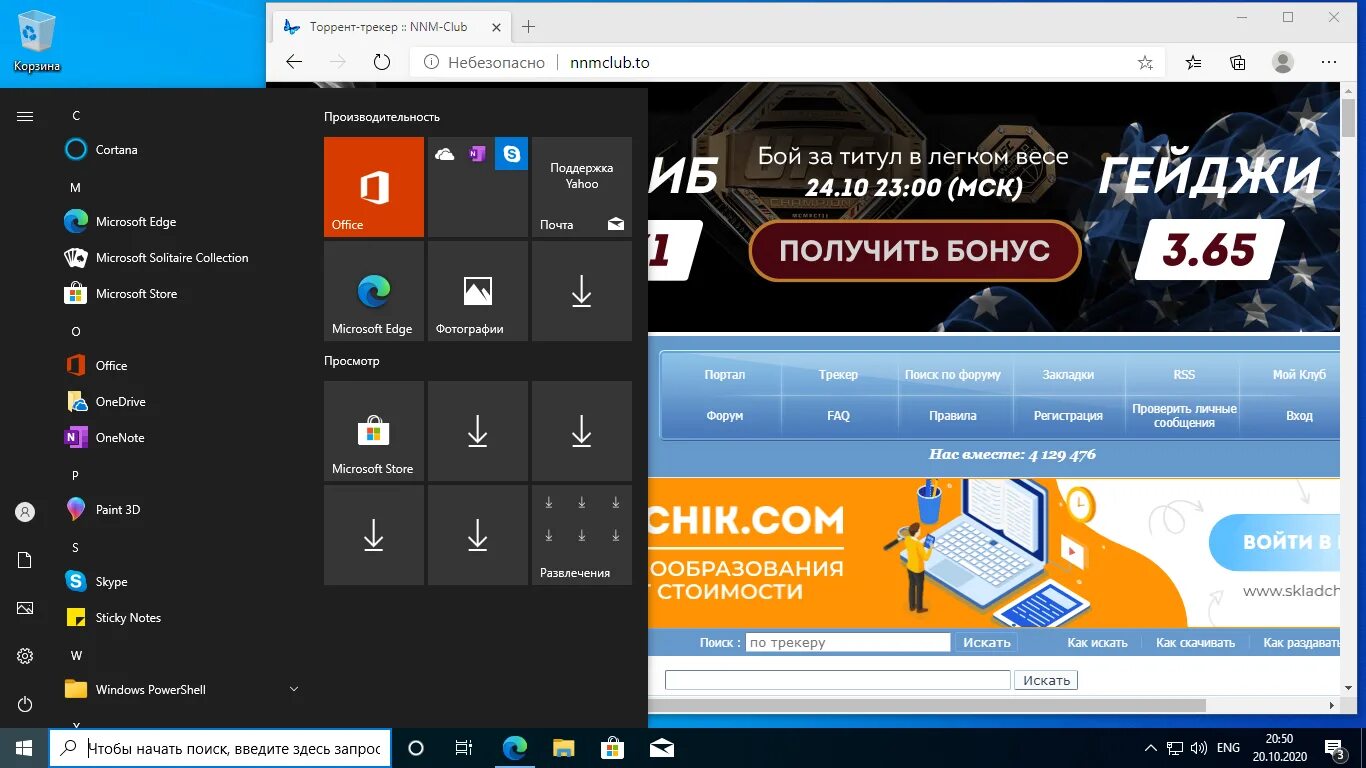Open the Почта Yahoo support tile
The height and width of the screenshot is (768, 1366).
coord(582,187)
